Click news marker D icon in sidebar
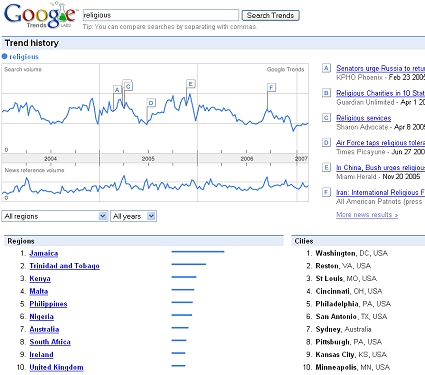Screen dimensions: 425x375 pos(326,143)
